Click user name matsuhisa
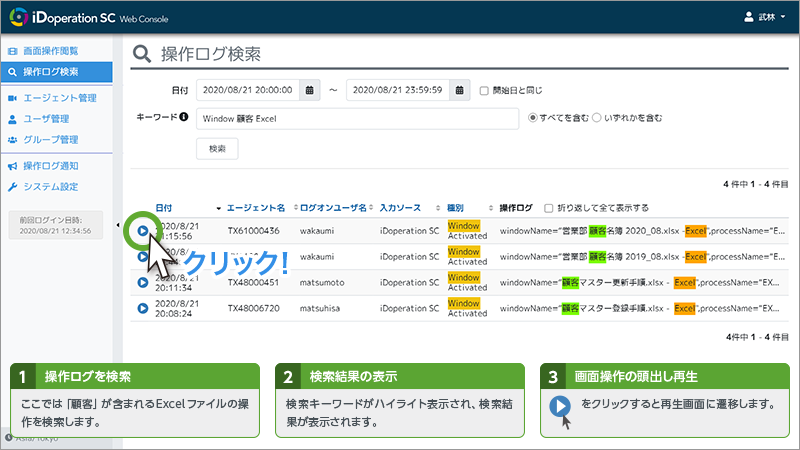This screenshot has width=800, height=450. point(320,308)
